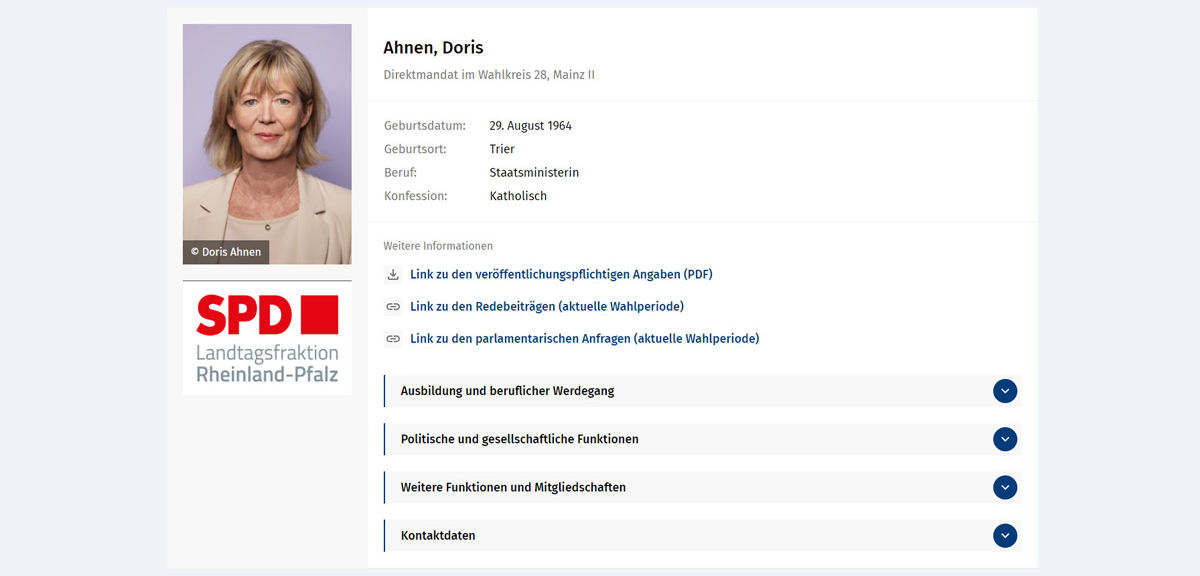Click the download icon beside the PDF link

[x=393, y=274]
